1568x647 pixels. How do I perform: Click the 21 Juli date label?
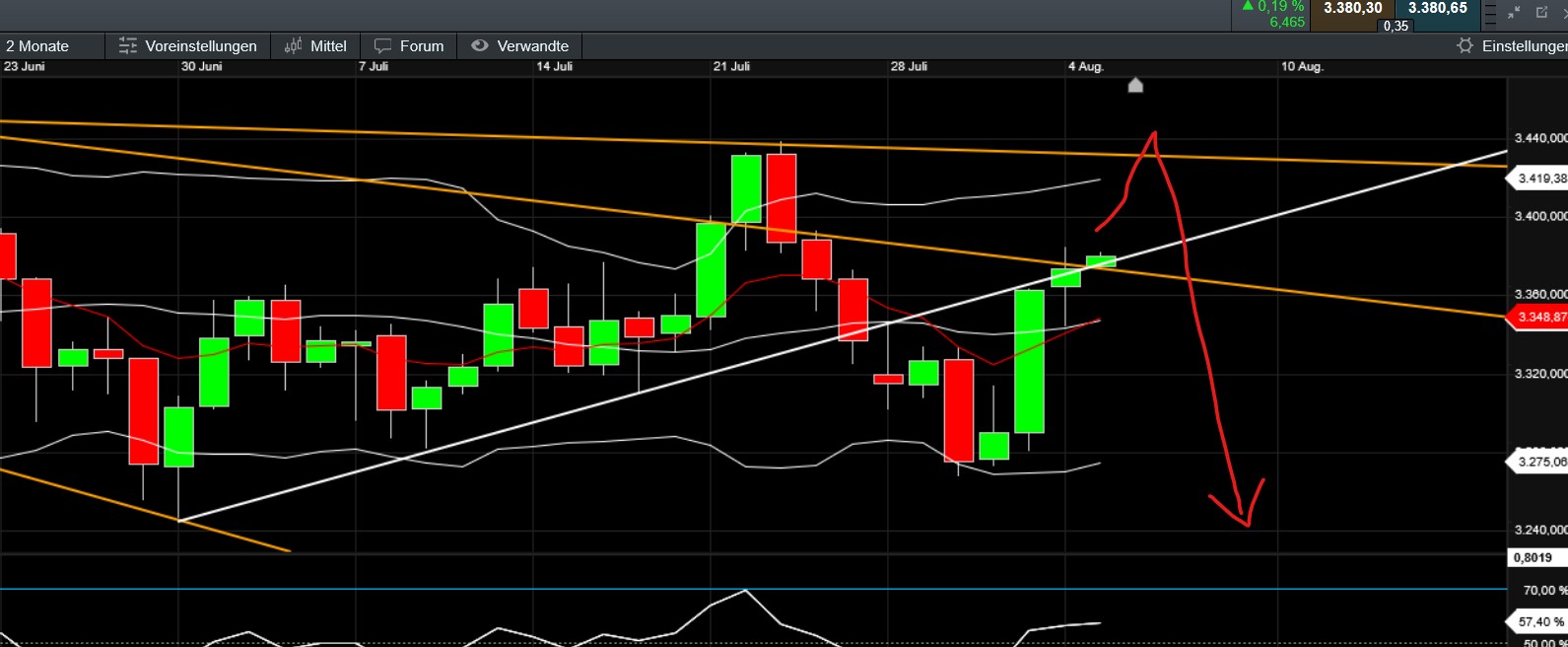click(731, 66)
